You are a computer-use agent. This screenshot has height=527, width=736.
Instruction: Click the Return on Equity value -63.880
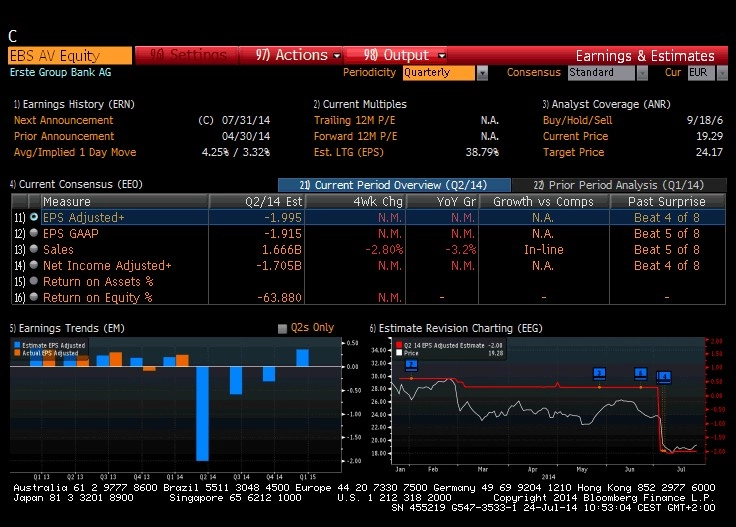click(279, 298)
